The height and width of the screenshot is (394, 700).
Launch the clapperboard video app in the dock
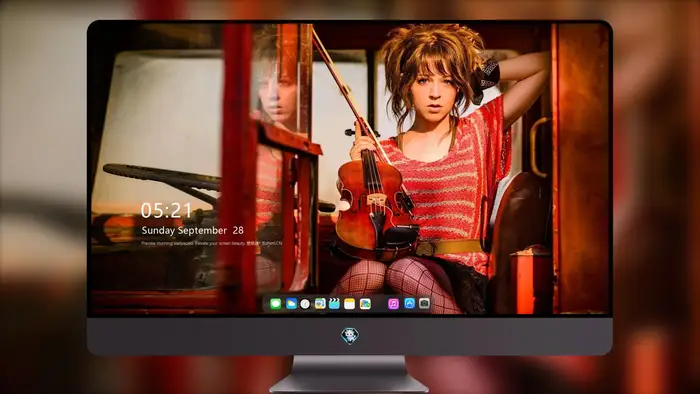click(334, 304)
